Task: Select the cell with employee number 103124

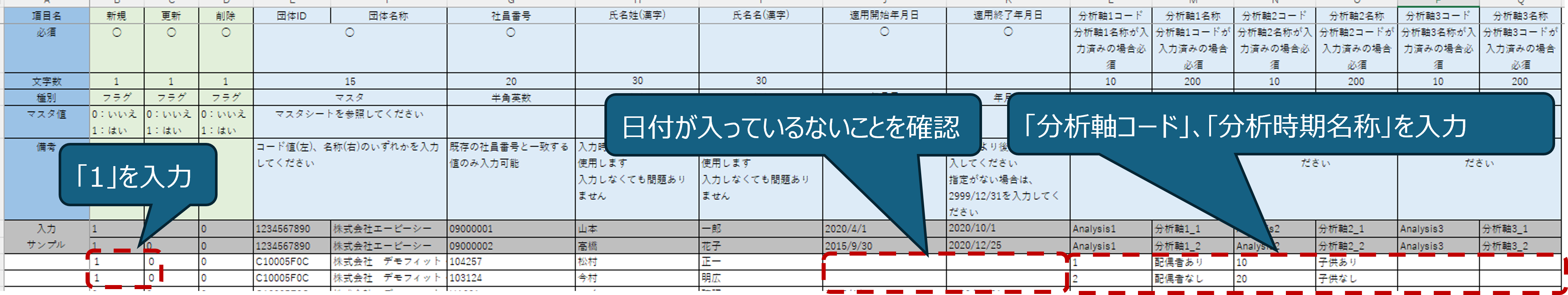Action: click(x=510, y=278)
